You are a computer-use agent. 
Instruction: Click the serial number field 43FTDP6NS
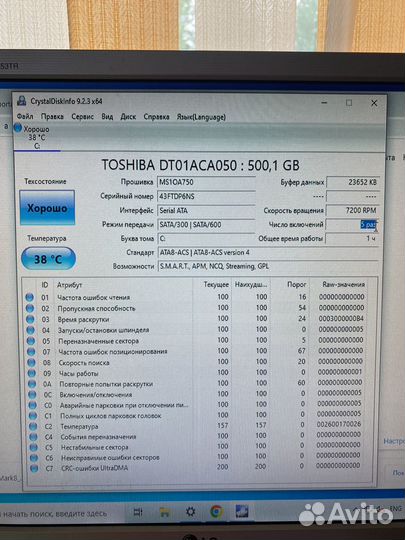click(206, 196)
